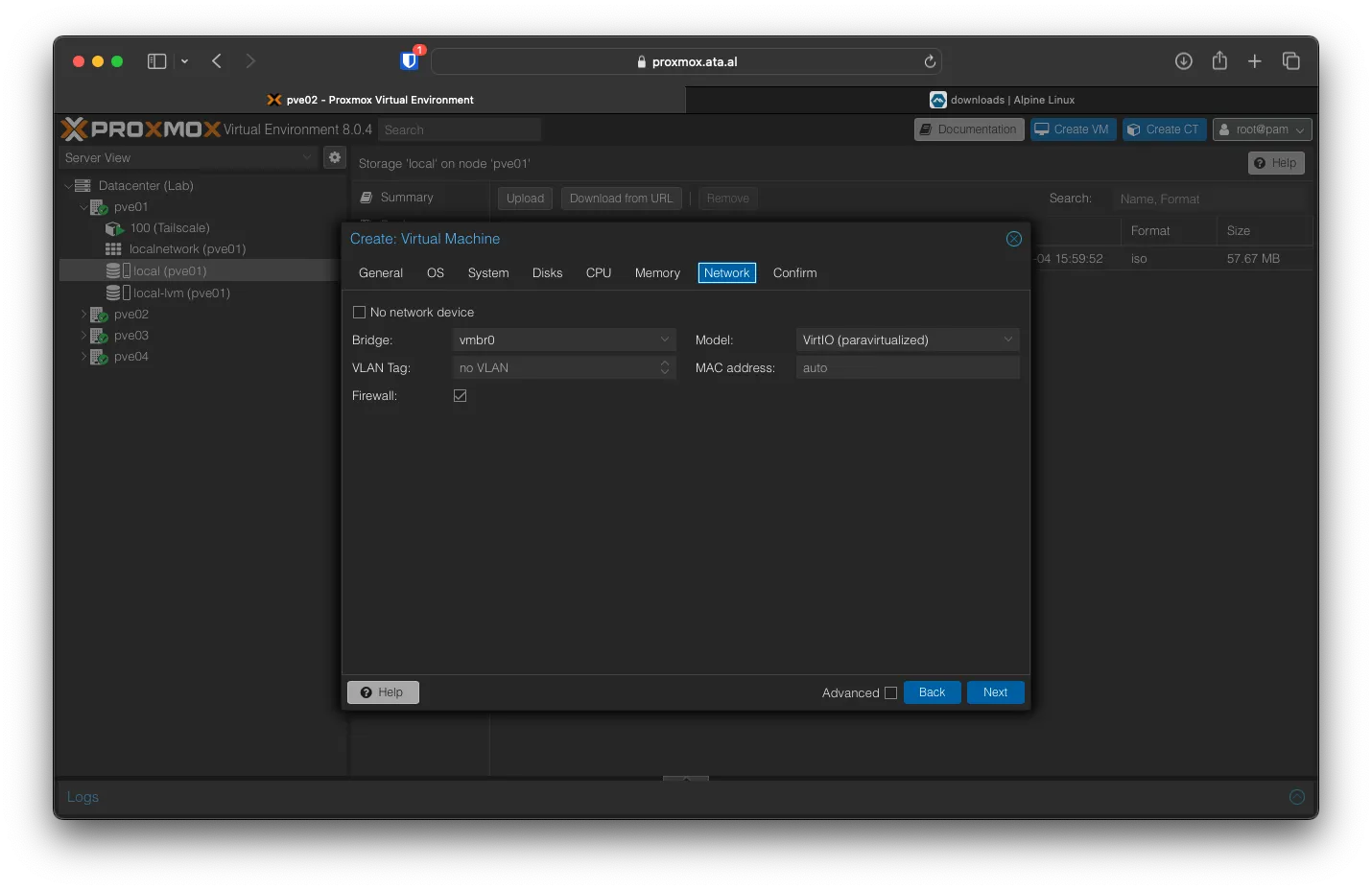Click the dialog Help button
Image resolution: width=1372 pixels, height=890 pixels.
[x=383, y=692]
